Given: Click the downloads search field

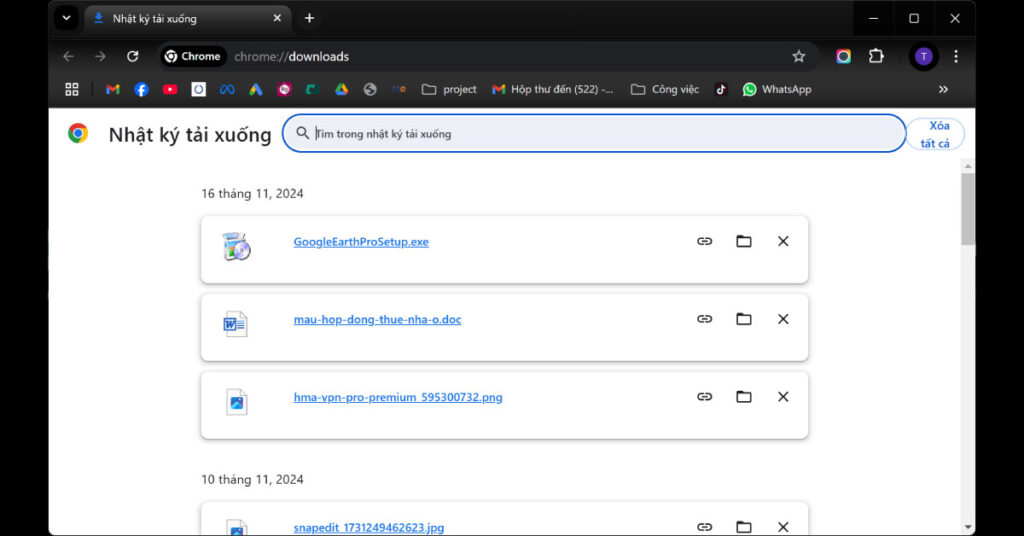Looking at the screenshot, I should pos(594,133).
